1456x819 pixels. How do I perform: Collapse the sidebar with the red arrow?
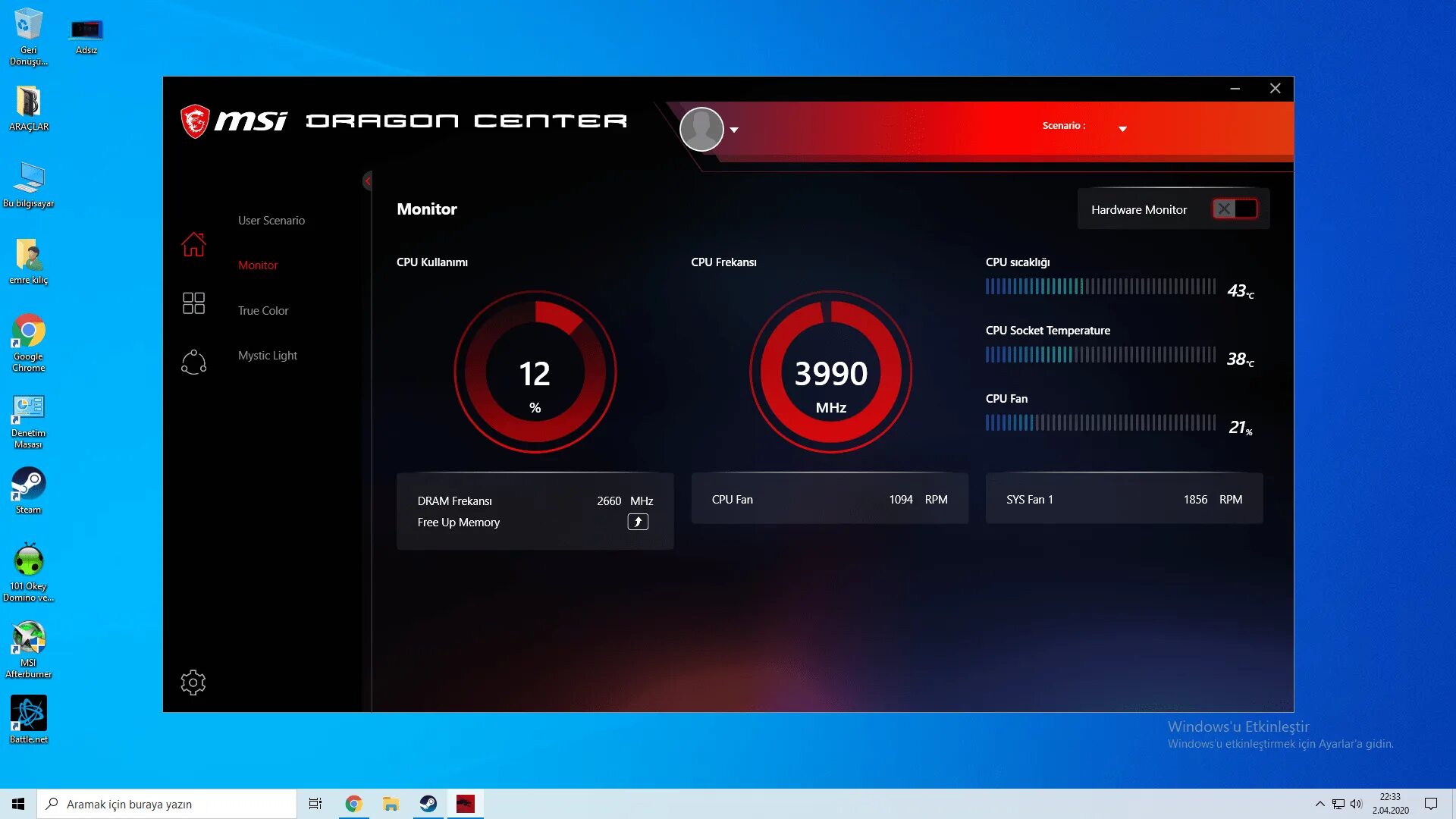[x=368, y=180]
